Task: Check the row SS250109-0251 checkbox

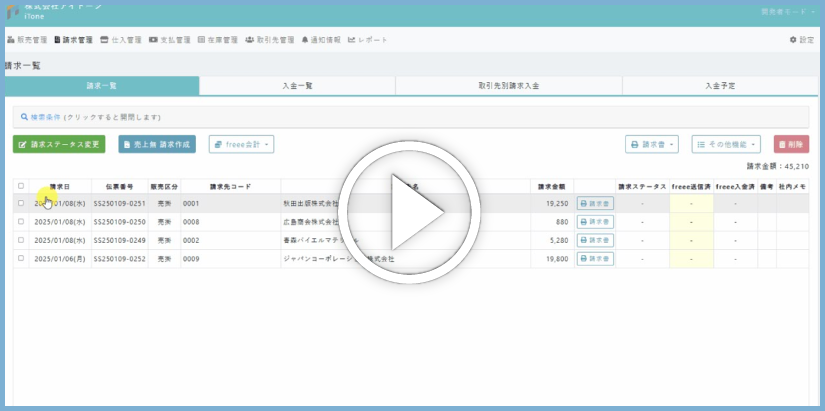Action: (21, 203)
